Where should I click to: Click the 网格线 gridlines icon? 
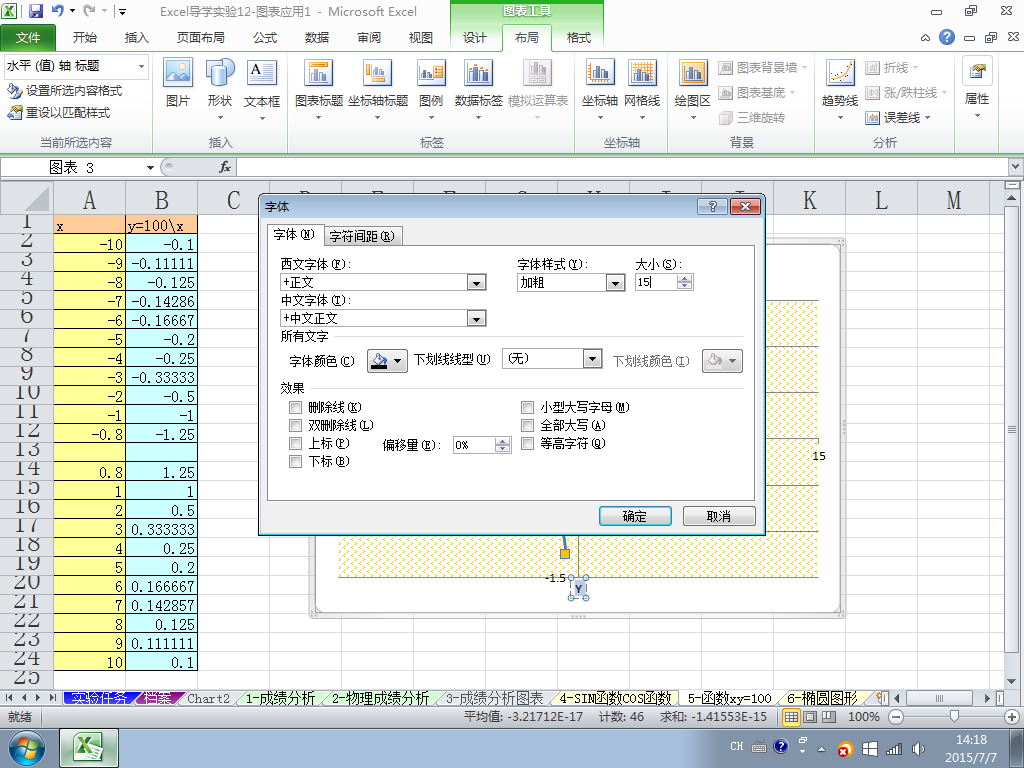click(642, 73)
